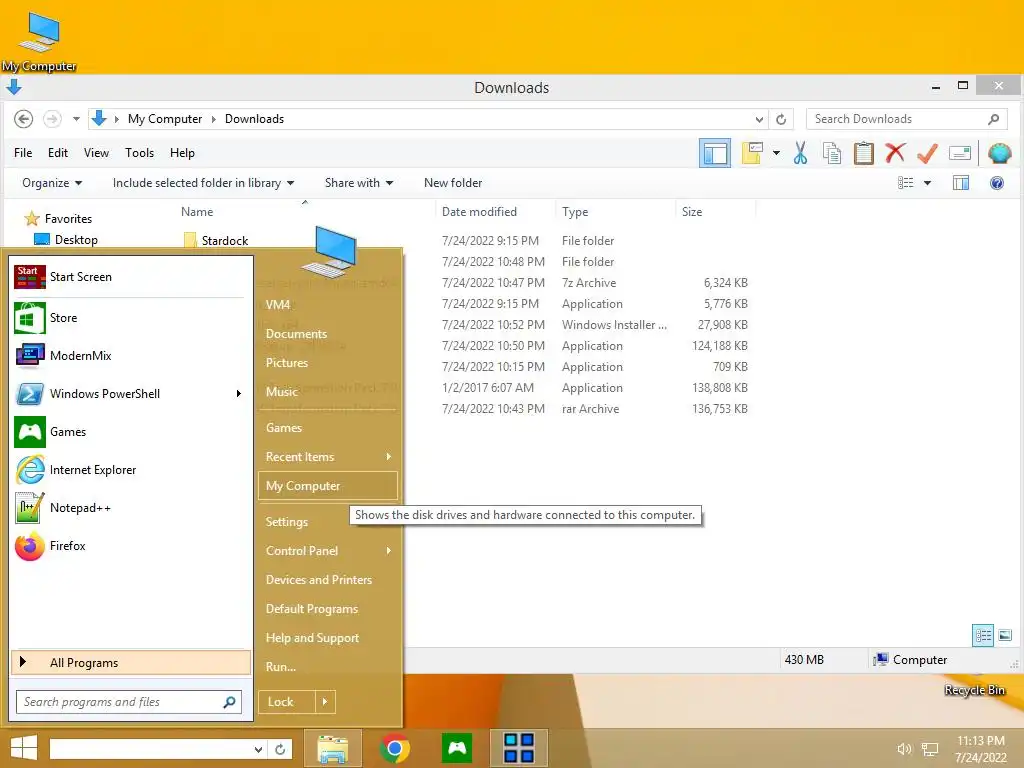Viewport: 1024px width, 768px height.
Task: Open the Help menu
Action: pyautogui.click(x=182, y=153)
